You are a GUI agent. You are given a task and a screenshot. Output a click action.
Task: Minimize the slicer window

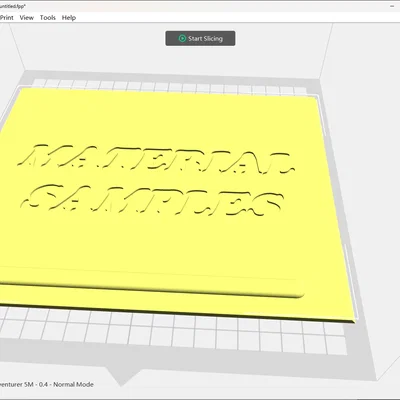point(392,6)
